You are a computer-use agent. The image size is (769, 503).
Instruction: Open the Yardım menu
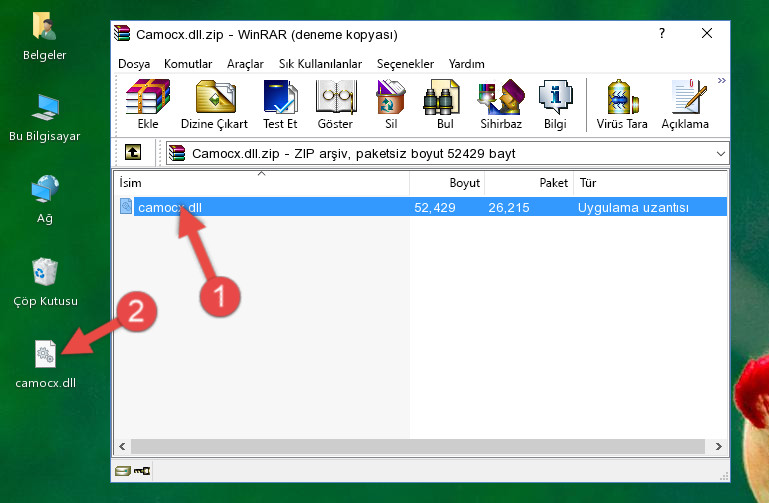click(x=466, y=64)
